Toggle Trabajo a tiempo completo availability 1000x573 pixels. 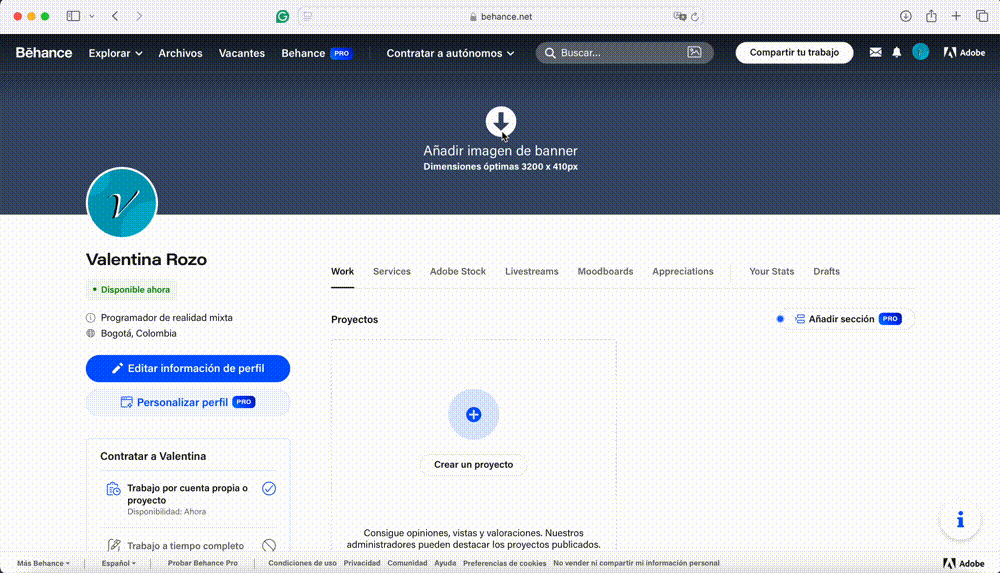click(x=269, y=546)
